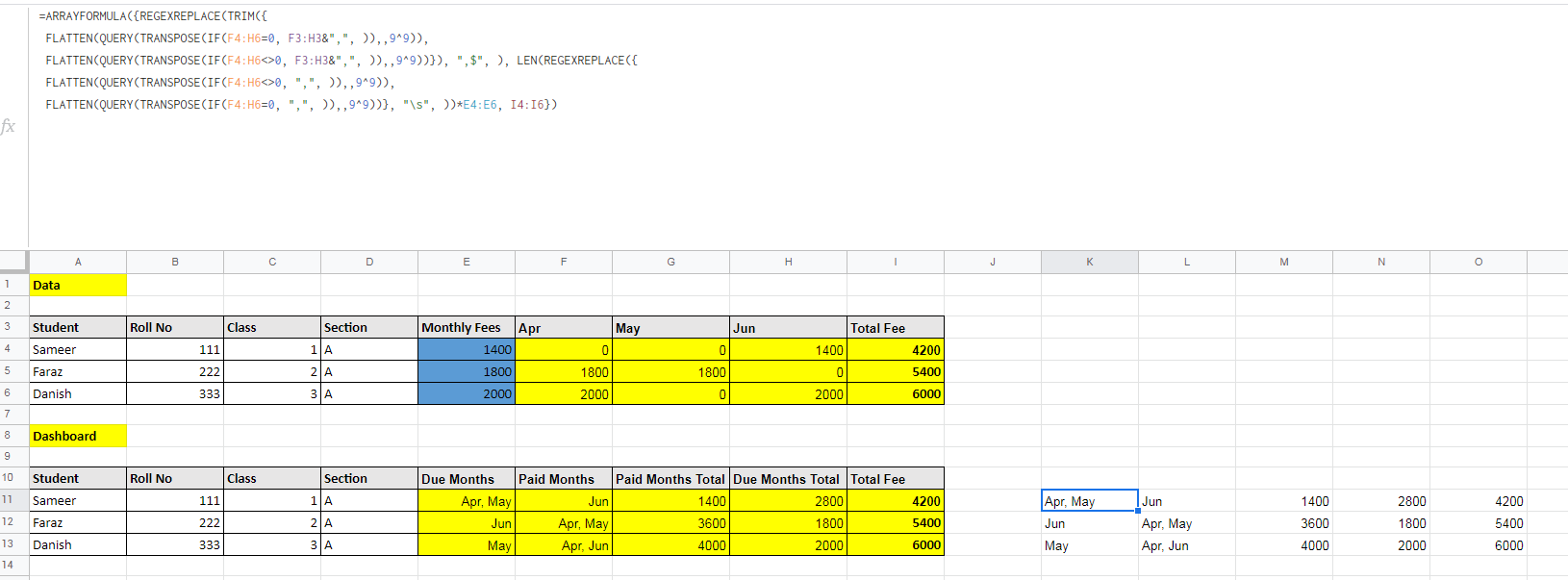Click the Jun header cell in Data table

[789, 328]
